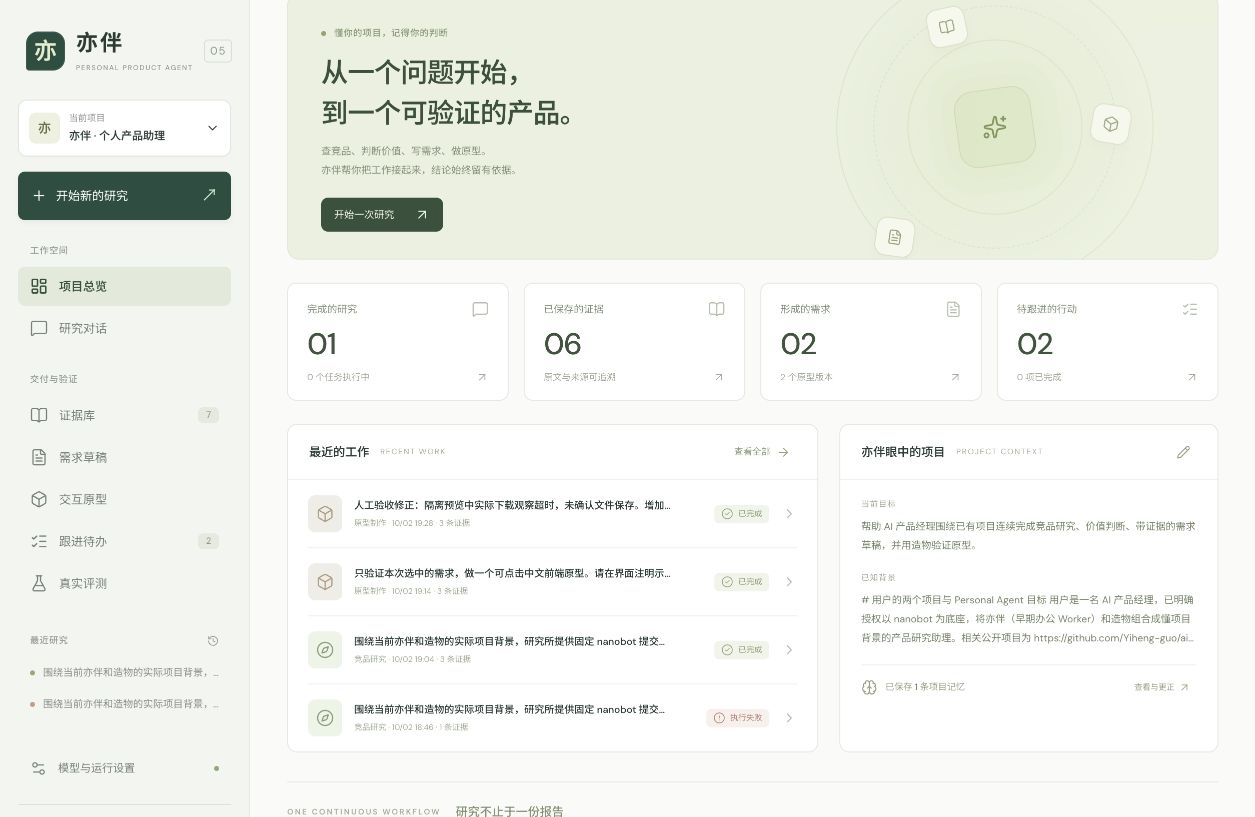Click the 模型与运行设置 sliders icon
1255x817 pixels.
[x=38, y=768]
